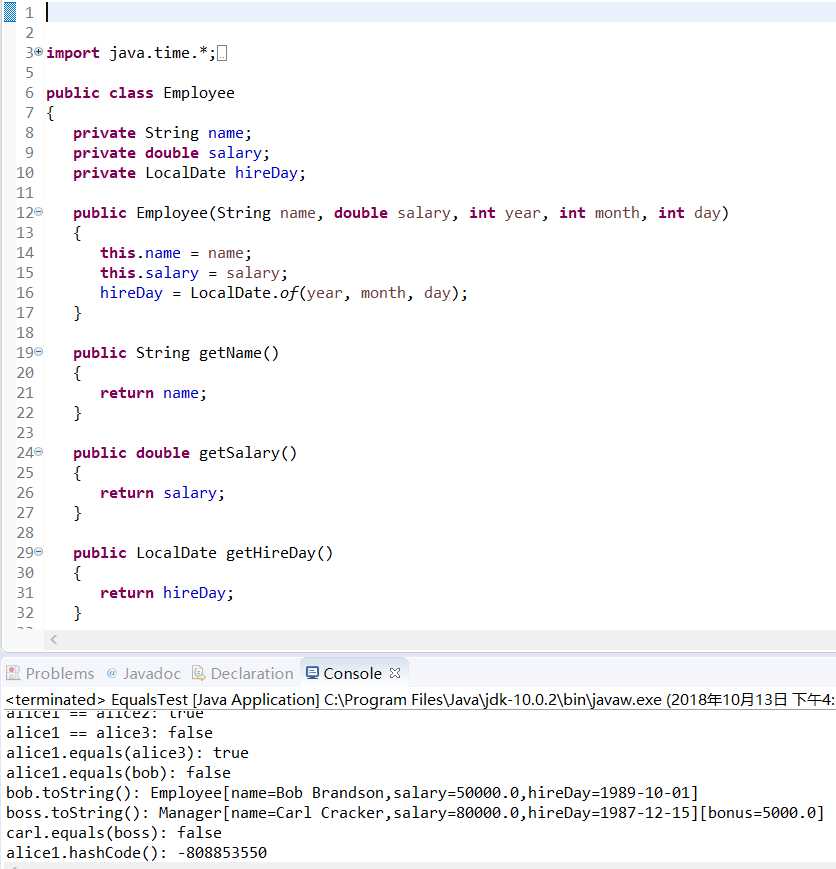The height and width of the screenshot is (869, 836).
Task: Click console line 'carl.equals(boss): false'
Action: coord(114,832)
